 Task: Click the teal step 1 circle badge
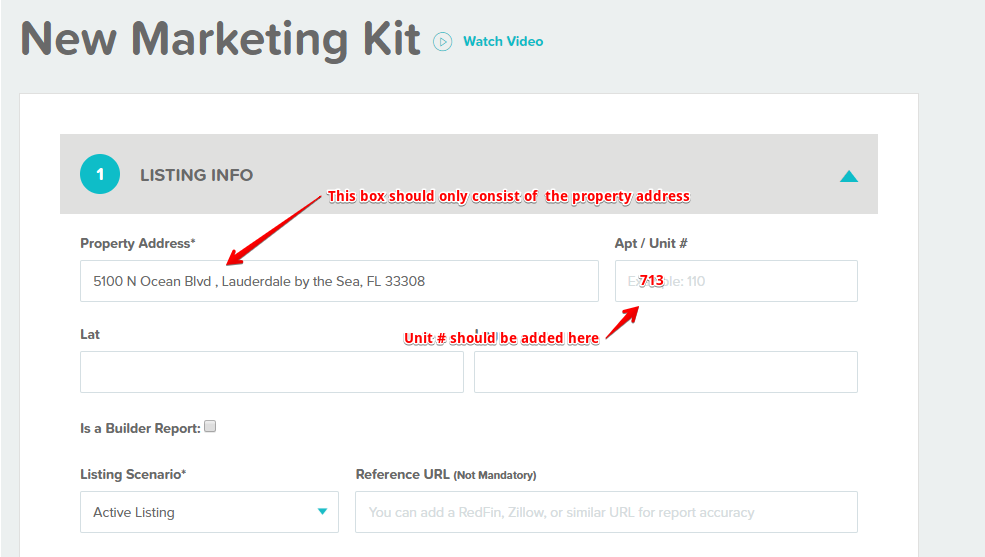[x=100, y=174]
